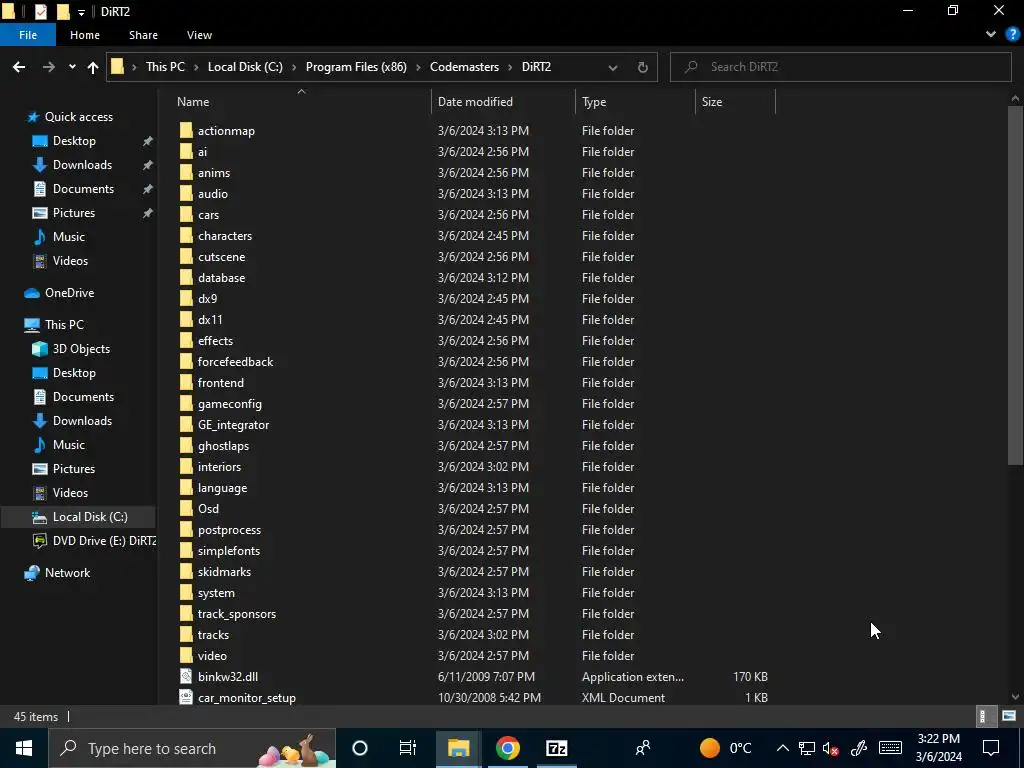Viewport: 1024px width, 768px height.
Task: Click the Forward navigation arrow
Action: pyautogui.click(x=49, y=67)
